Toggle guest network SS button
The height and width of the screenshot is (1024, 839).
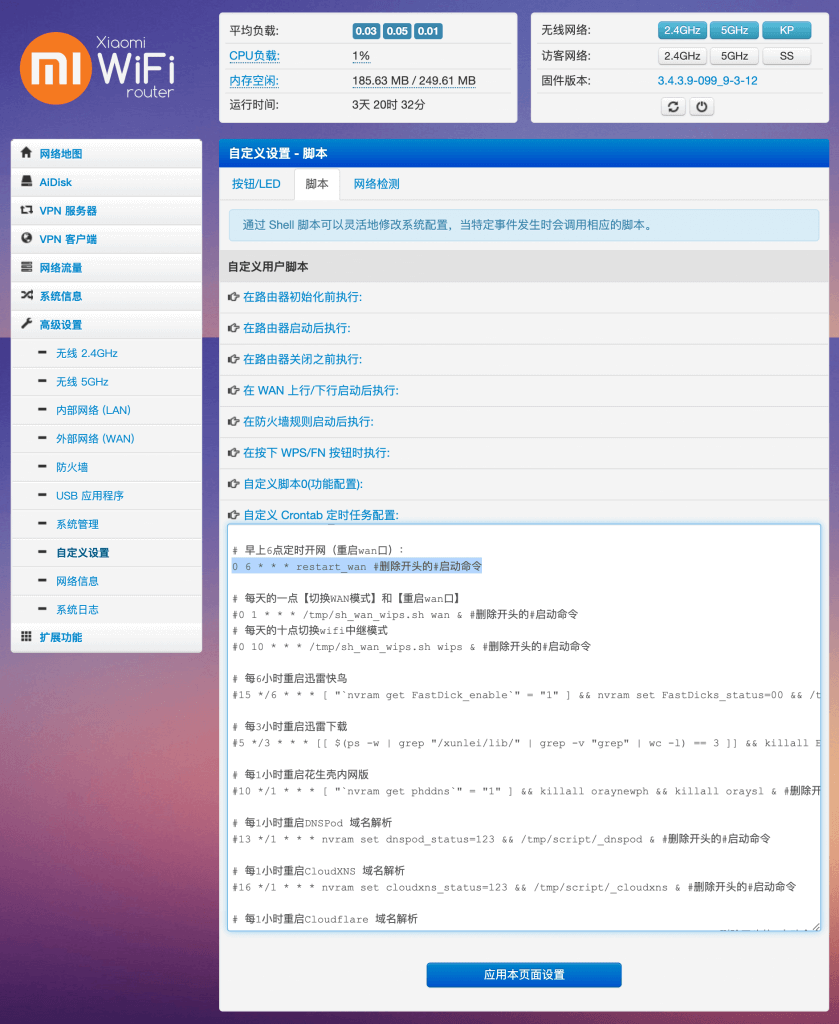pyautogui.click(x=786, y=56)
